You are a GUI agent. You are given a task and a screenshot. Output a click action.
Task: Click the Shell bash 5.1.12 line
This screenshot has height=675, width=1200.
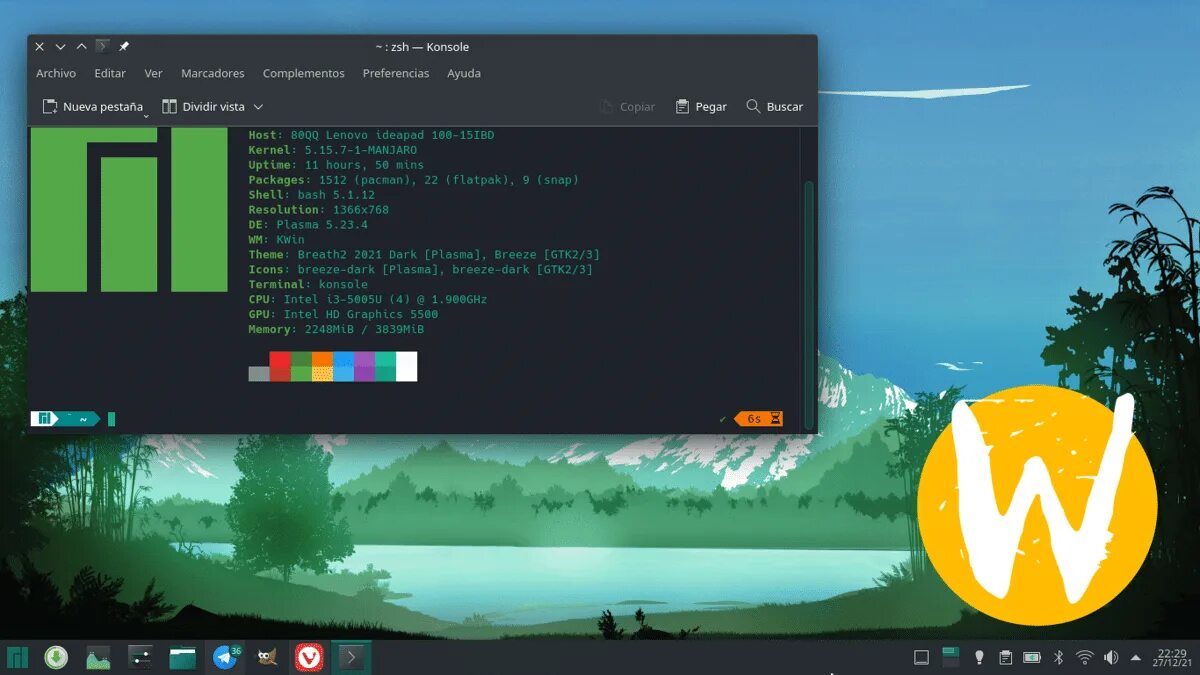(x=312, y=195)
